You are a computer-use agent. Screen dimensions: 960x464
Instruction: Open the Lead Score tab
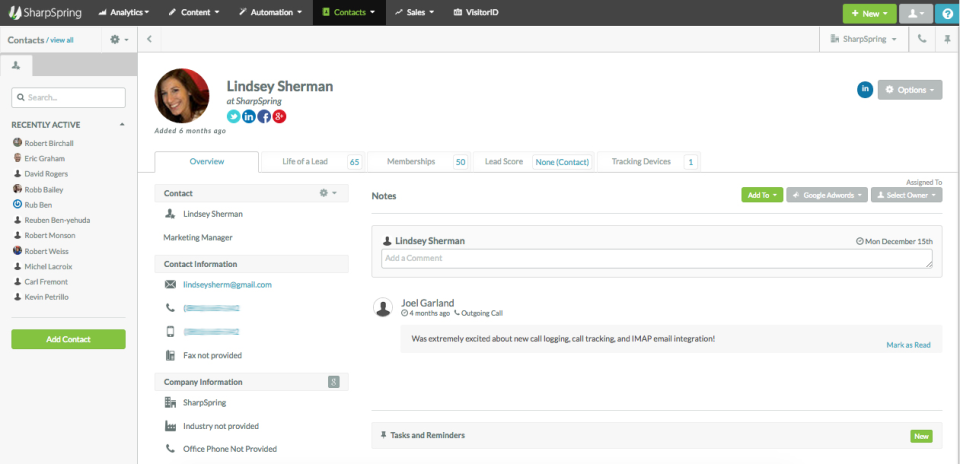533,162
